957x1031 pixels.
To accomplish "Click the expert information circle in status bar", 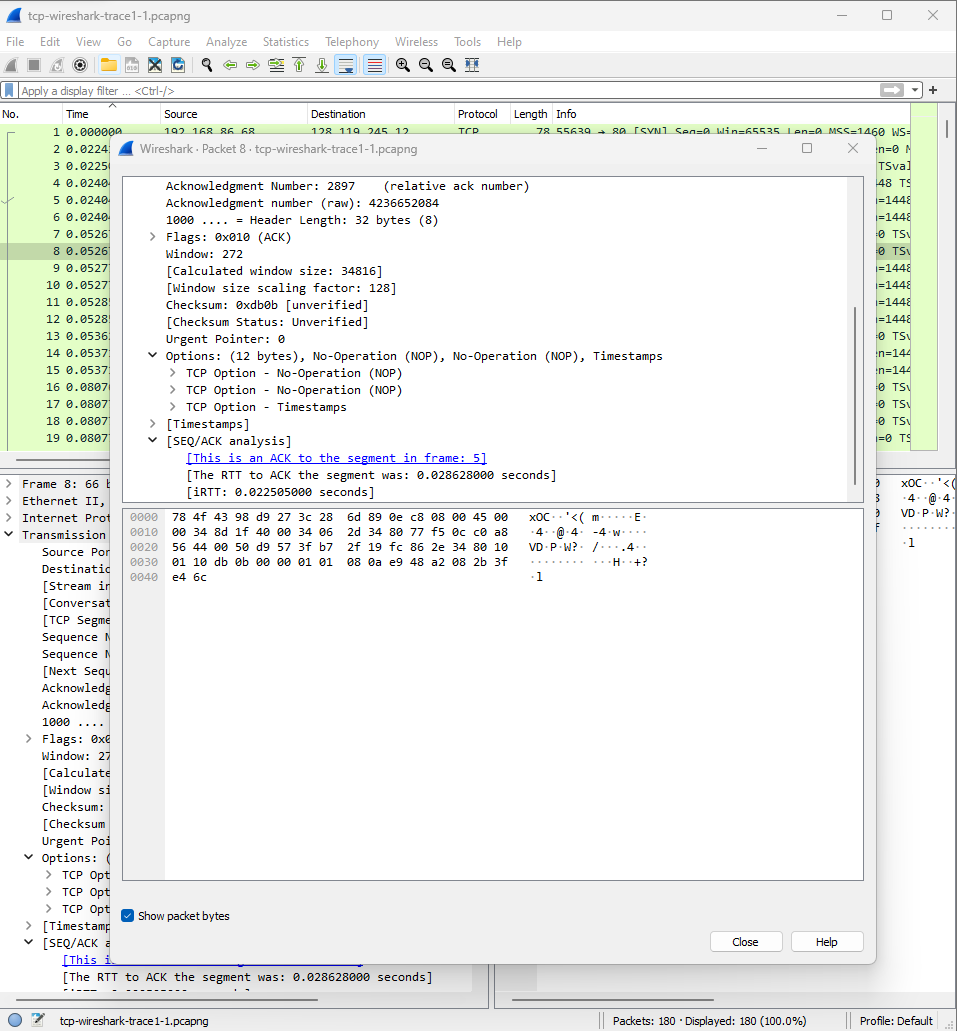I will [x=15, y=1020].
